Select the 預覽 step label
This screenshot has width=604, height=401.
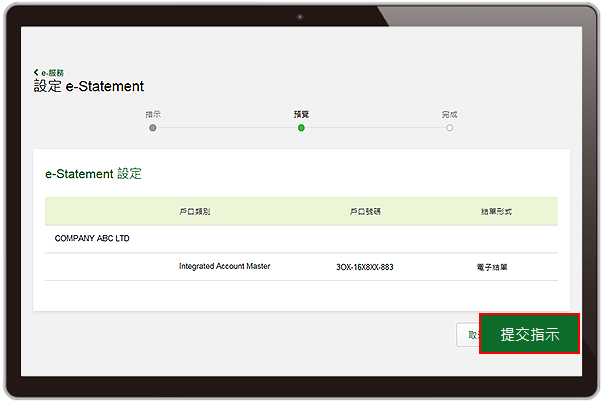click(x=301, y=114)
